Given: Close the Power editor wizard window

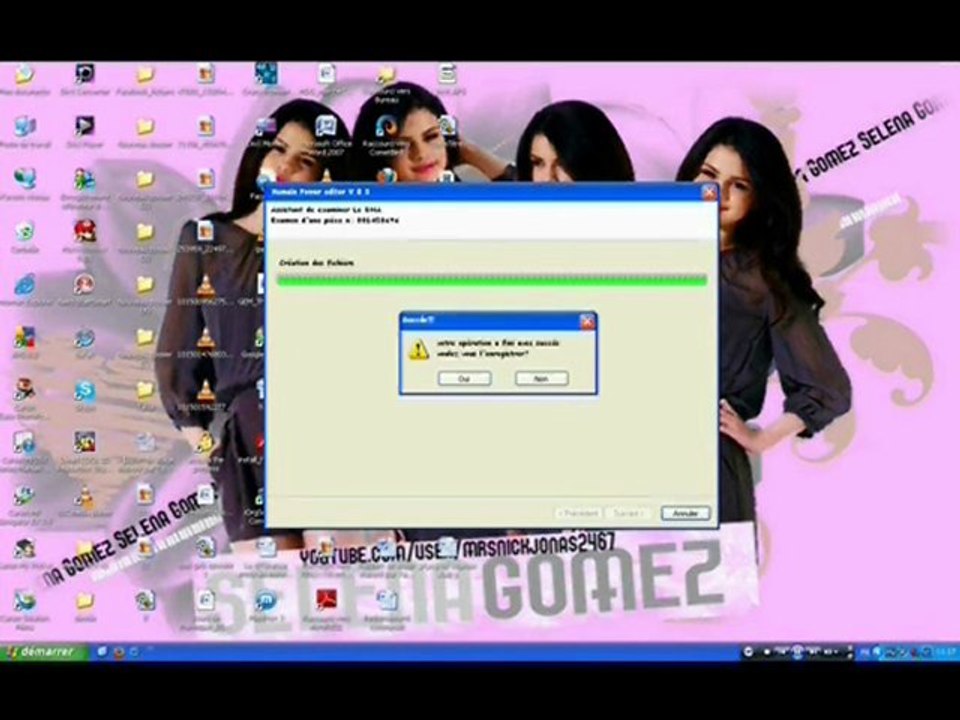Looking at the screenshot, I should [708, 192].
